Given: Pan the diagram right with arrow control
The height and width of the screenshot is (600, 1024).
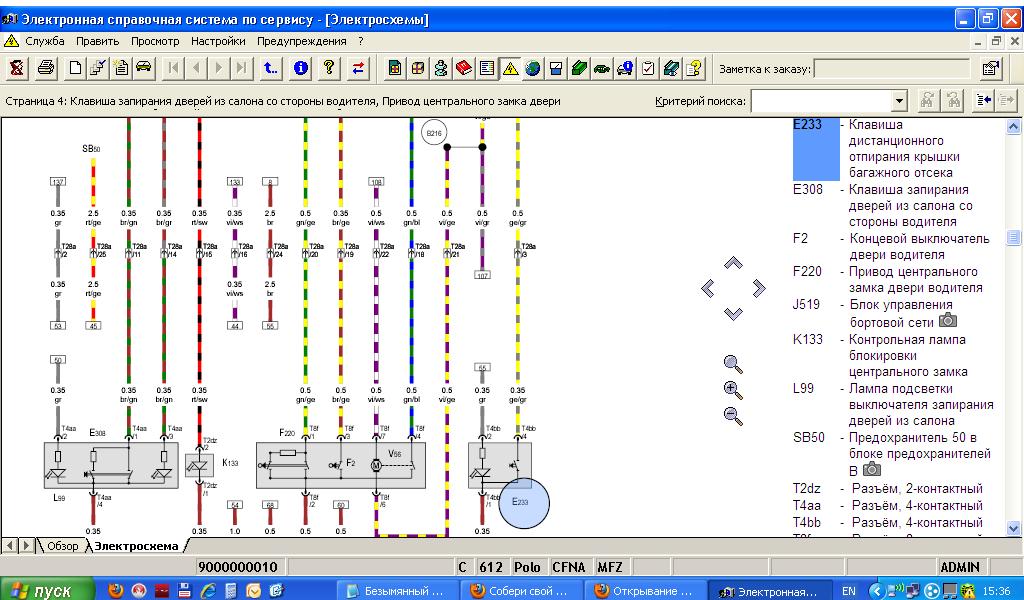Looking at the screenshot, I should [x=759, y=289].
